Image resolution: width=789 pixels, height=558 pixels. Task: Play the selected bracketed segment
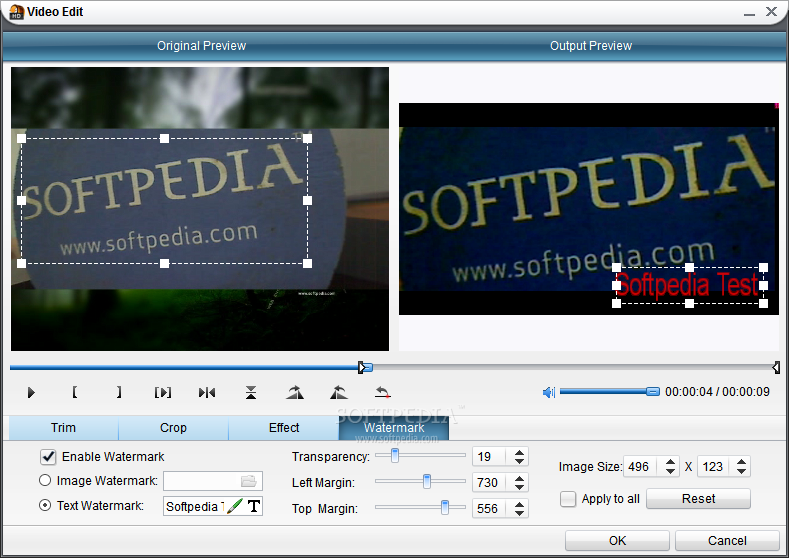point(163,392)
